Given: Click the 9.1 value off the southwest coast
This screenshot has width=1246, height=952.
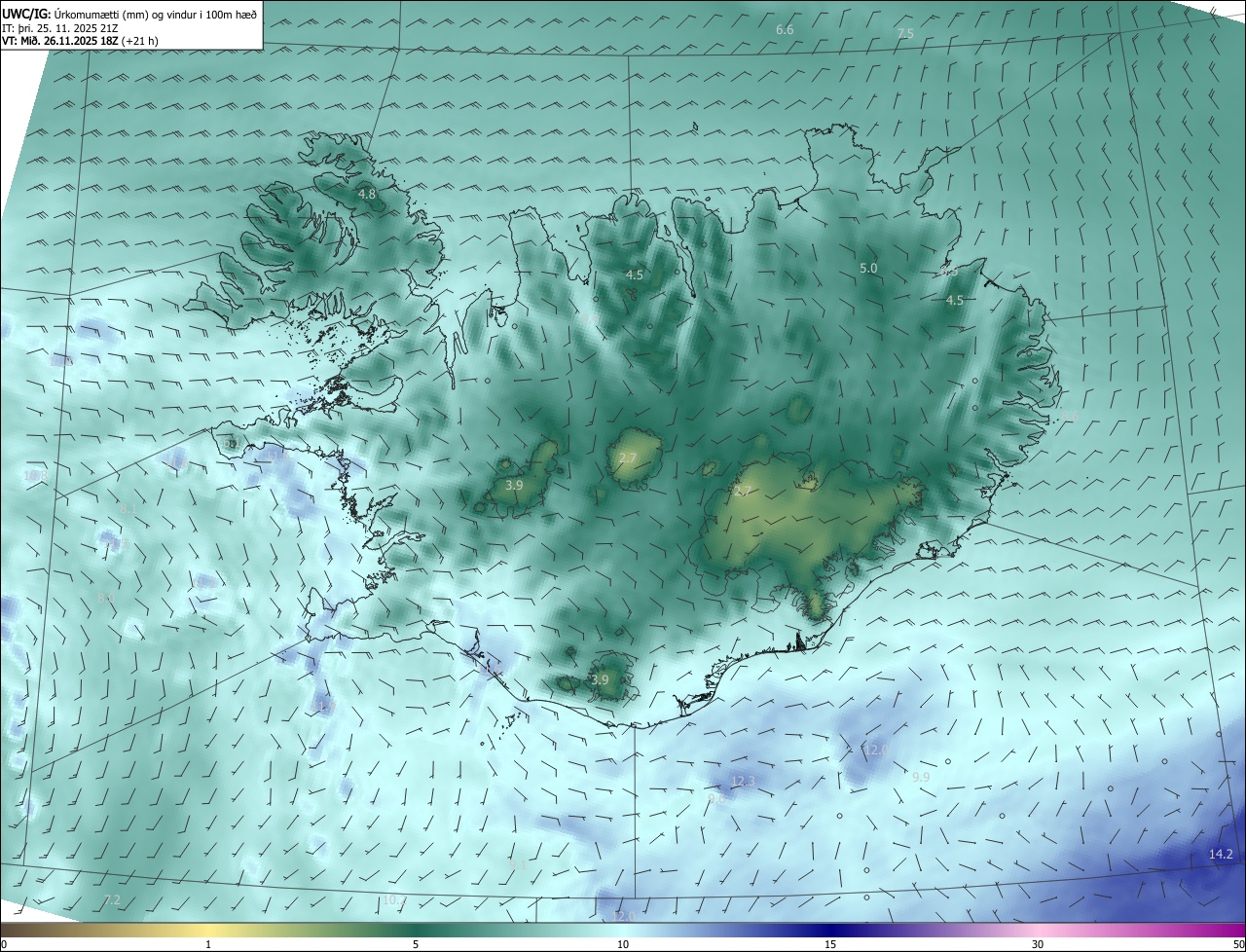Looking at the screenshot, I should [519, 864].
